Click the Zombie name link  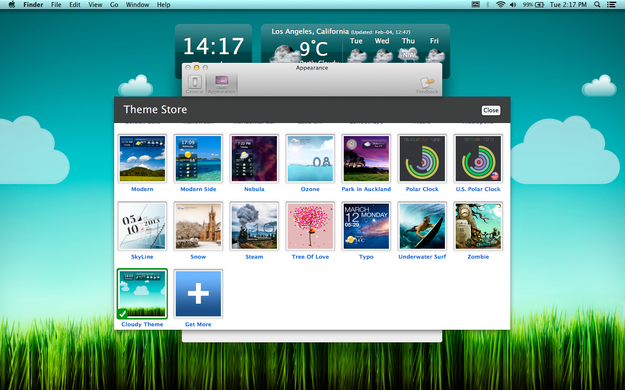478,257
